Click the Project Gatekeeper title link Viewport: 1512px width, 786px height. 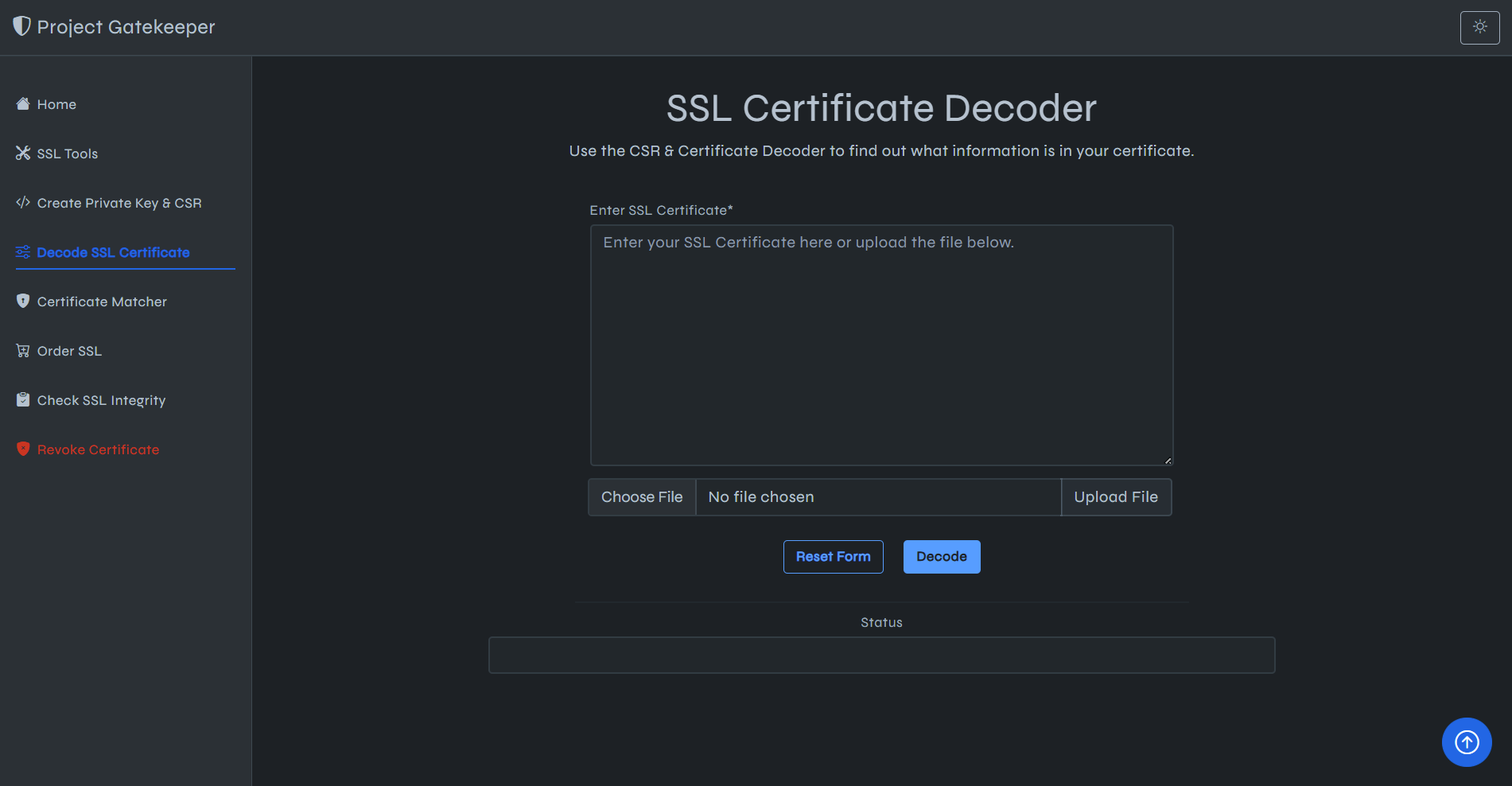pos(126,27)
